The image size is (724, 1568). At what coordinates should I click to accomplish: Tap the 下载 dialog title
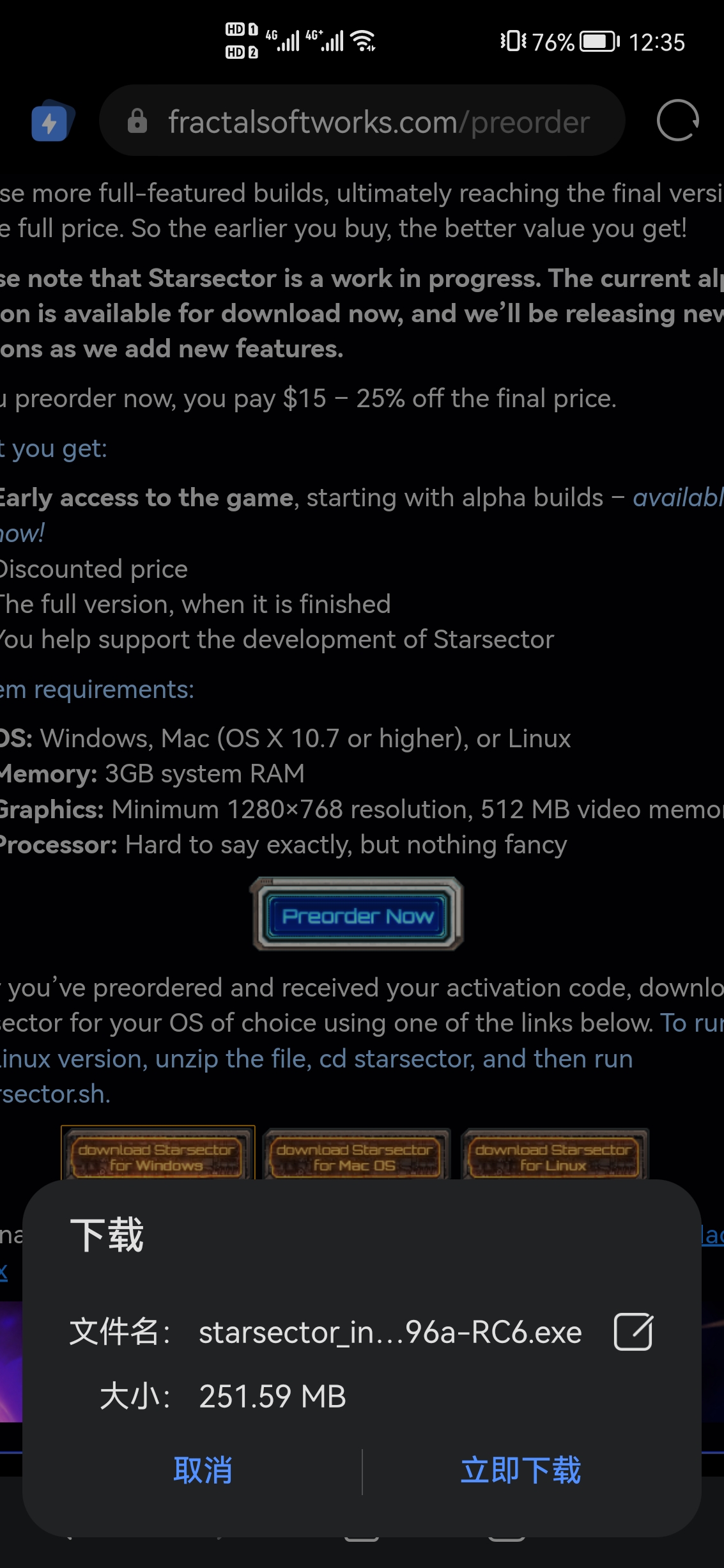tap(107, 1234)
